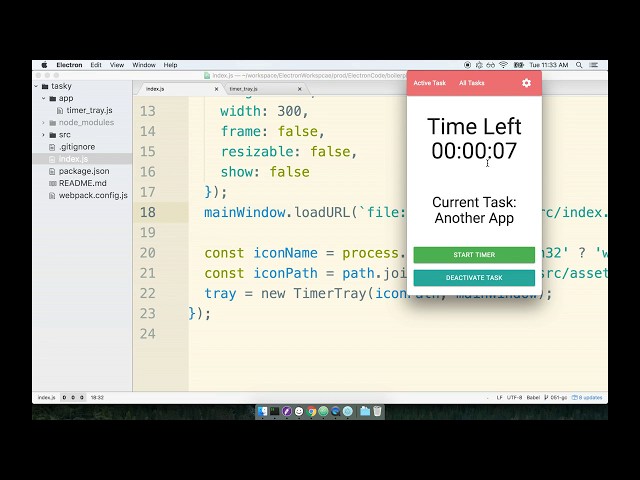This screenshot has width=640, height=480.
Task: Click the git branch indicator in status bar
Action: 556,398
